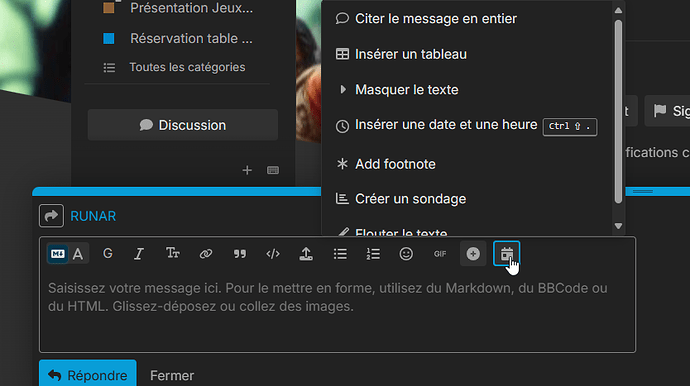Click the popup menu scrollbar thumb

(x=618, y=112)
